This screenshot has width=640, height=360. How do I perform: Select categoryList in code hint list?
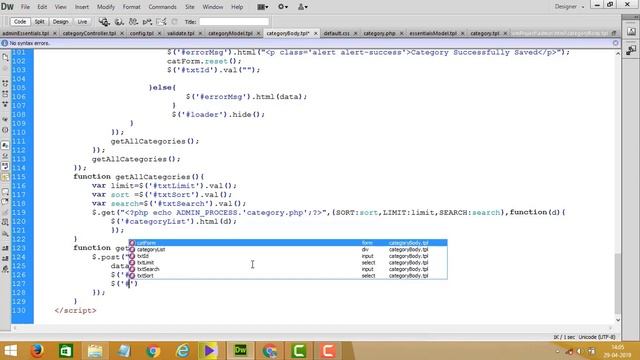[288, 249]
